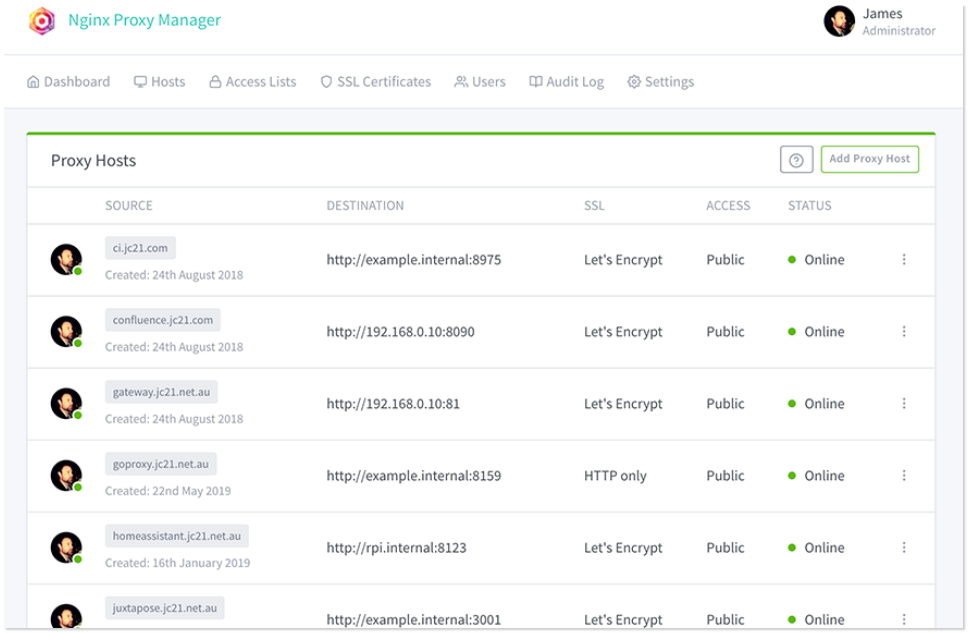Viewport: 968px width, 633px height.
Task: Expand options menu for gateway.jc21.net.au row
Action: [x=904, y=404]
